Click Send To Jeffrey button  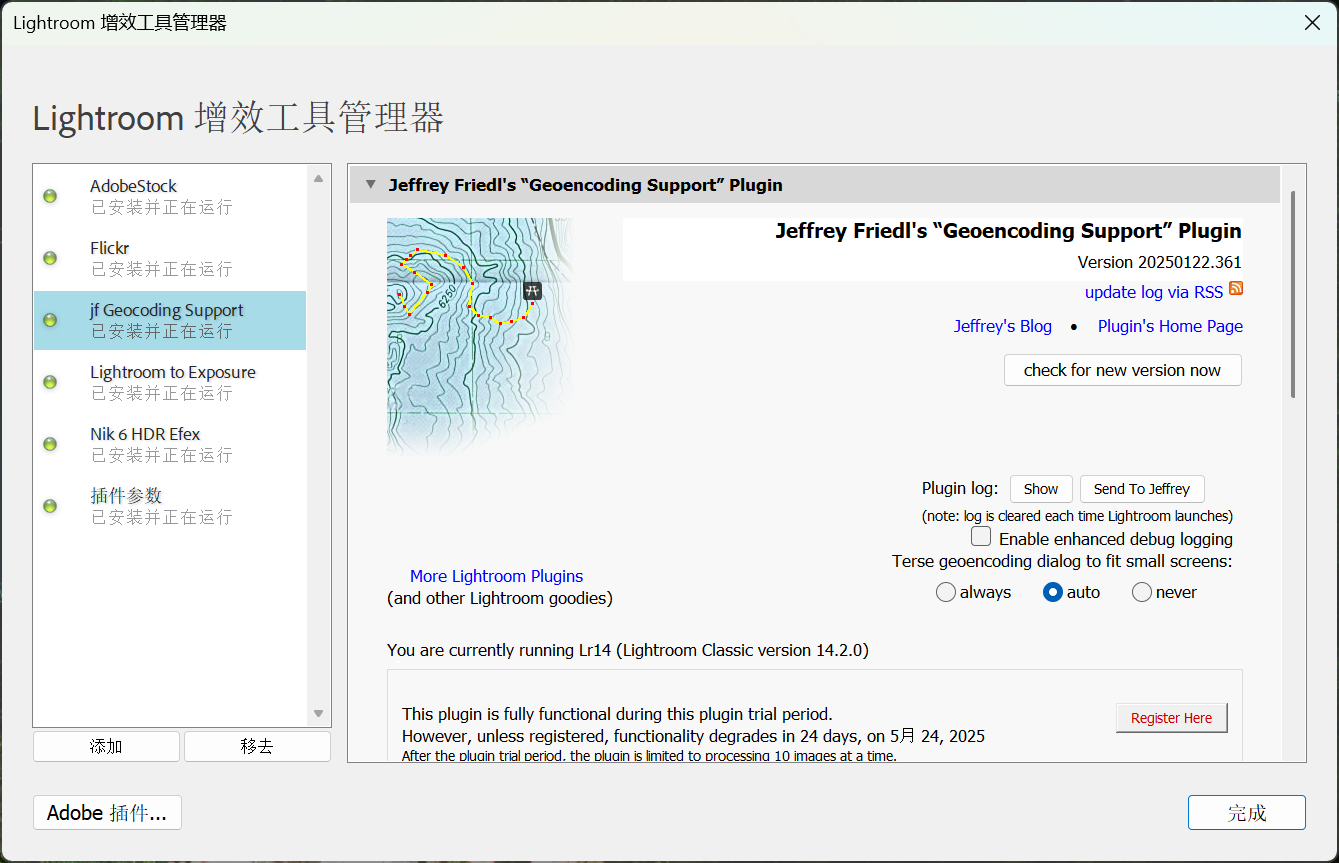point(1142,489)
